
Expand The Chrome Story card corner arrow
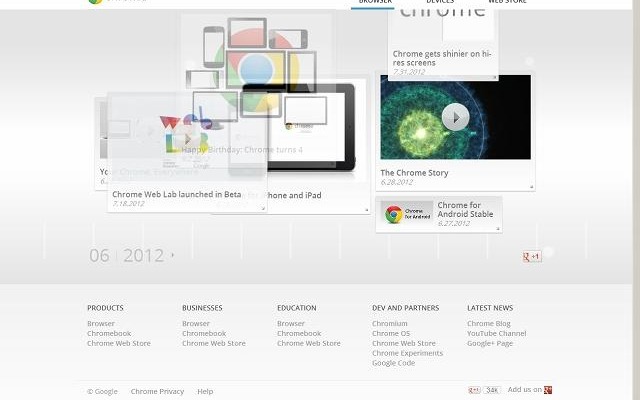[531, 187]
